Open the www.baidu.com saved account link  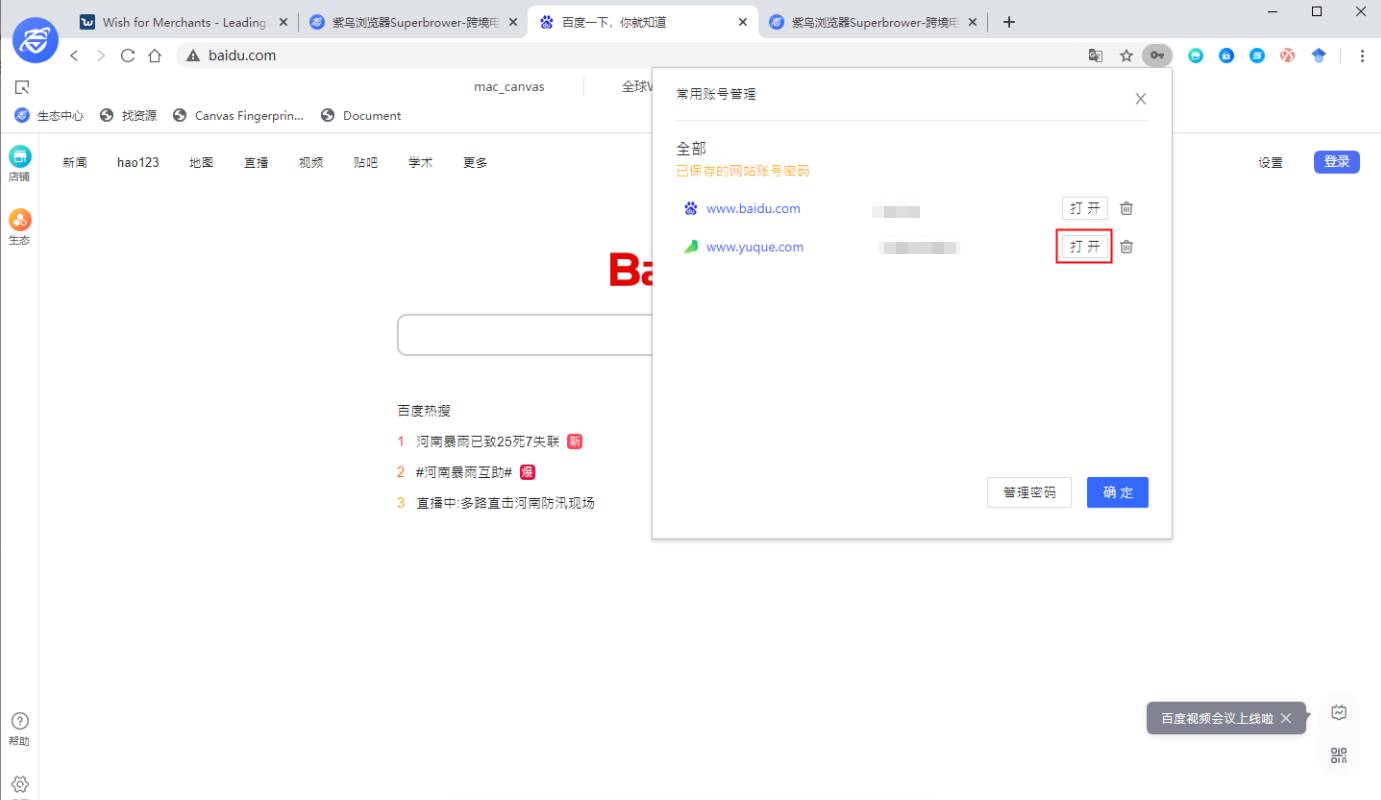point(753,208)
